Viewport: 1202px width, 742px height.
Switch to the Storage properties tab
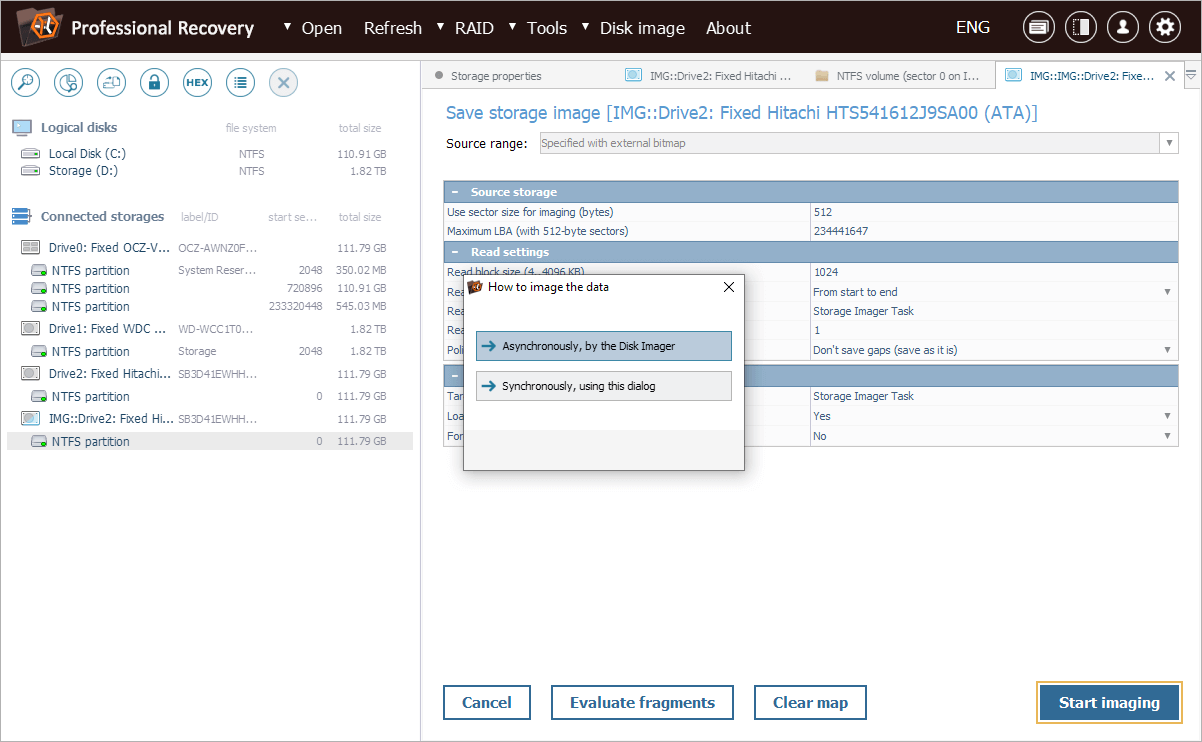(x=495, y=76)
